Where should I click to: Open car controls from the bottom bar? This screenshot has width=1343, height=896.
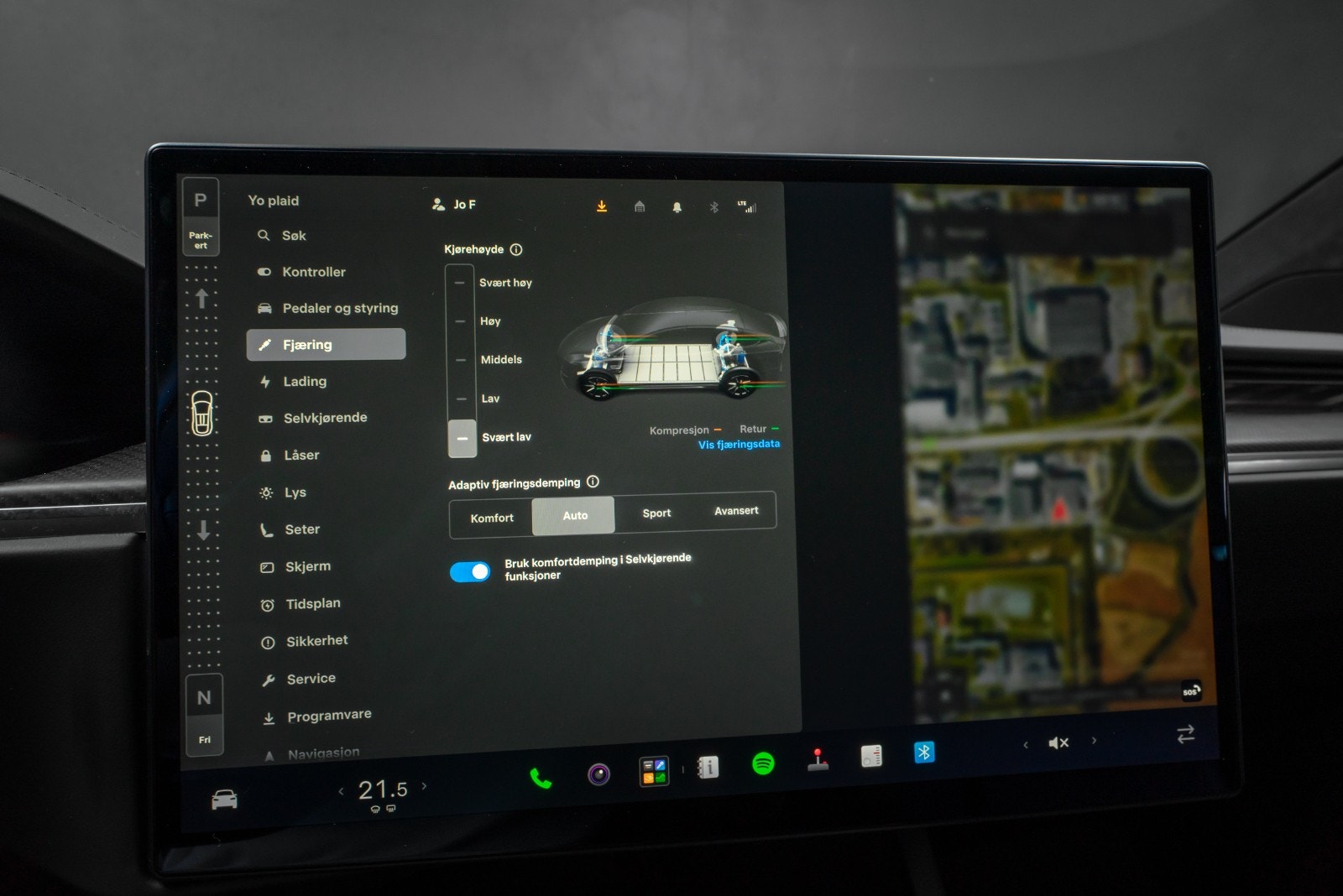(224, 800)
